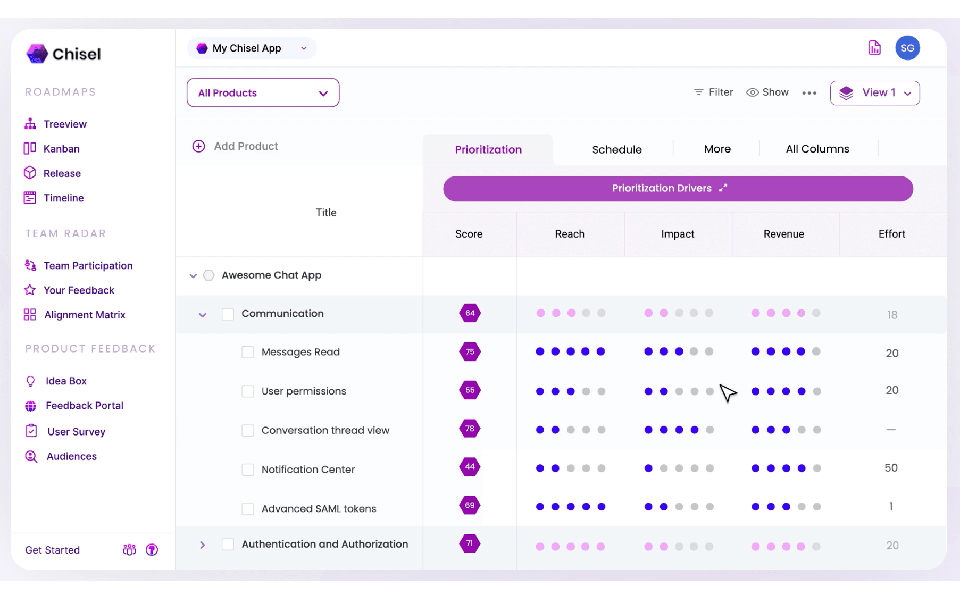
Task: Open Team Participation icon
Action: [30, 265]
